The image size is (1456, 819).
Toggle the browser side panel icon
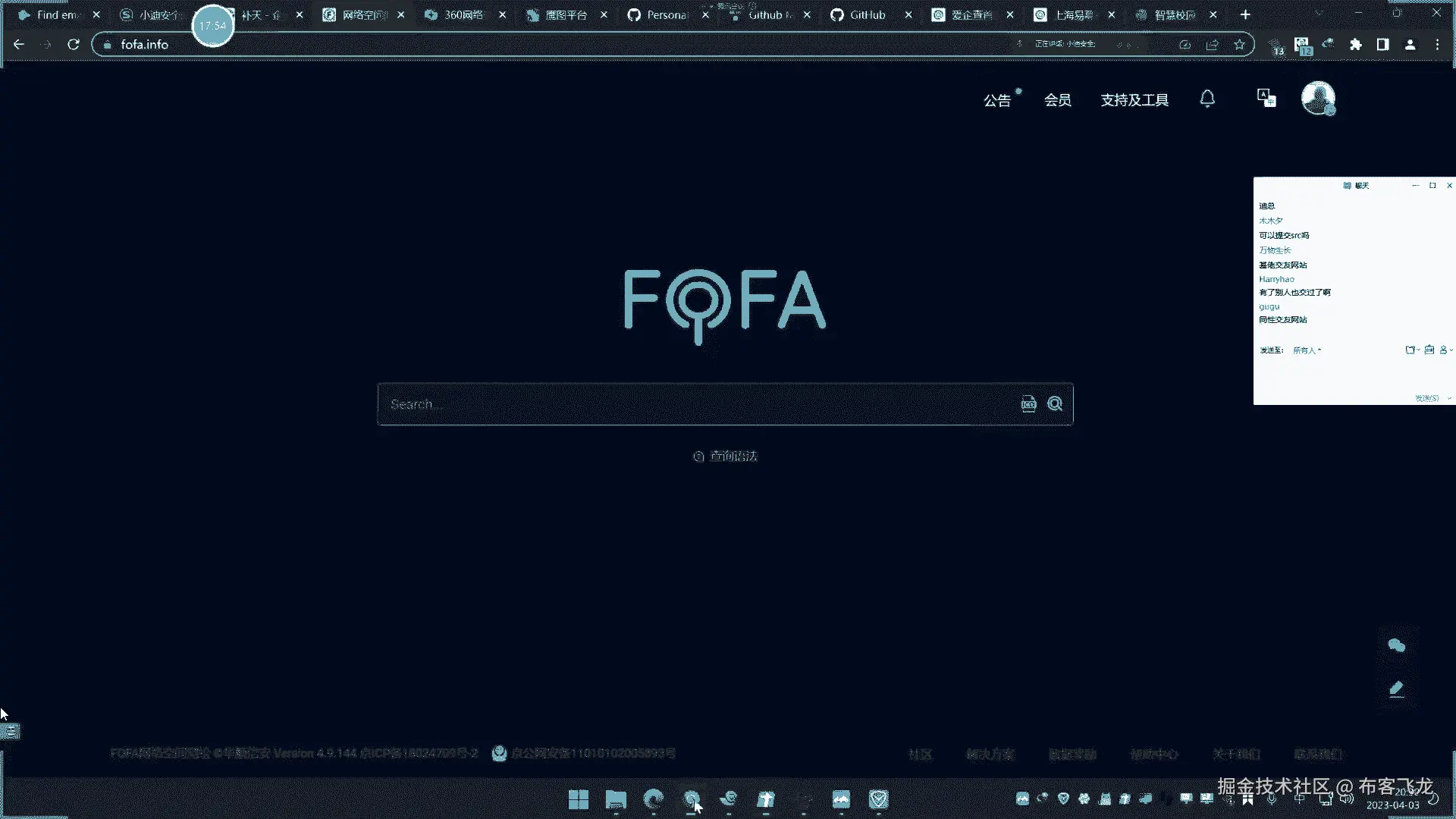pyautogui.click(x=1383, y=45)
